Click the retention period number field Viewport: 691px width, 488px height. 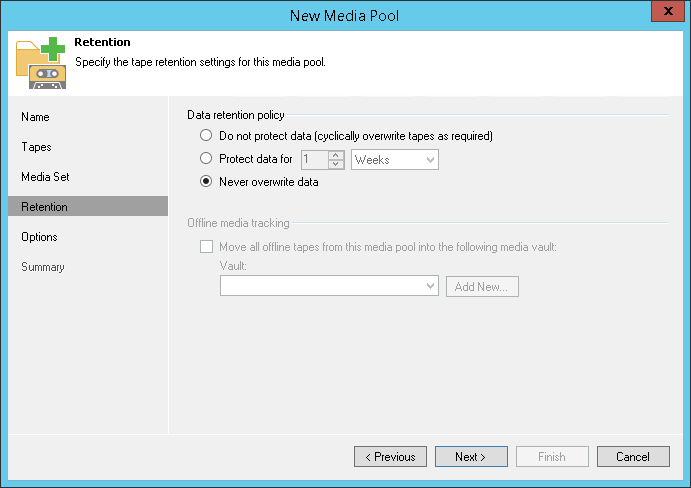tap(314, 159)
